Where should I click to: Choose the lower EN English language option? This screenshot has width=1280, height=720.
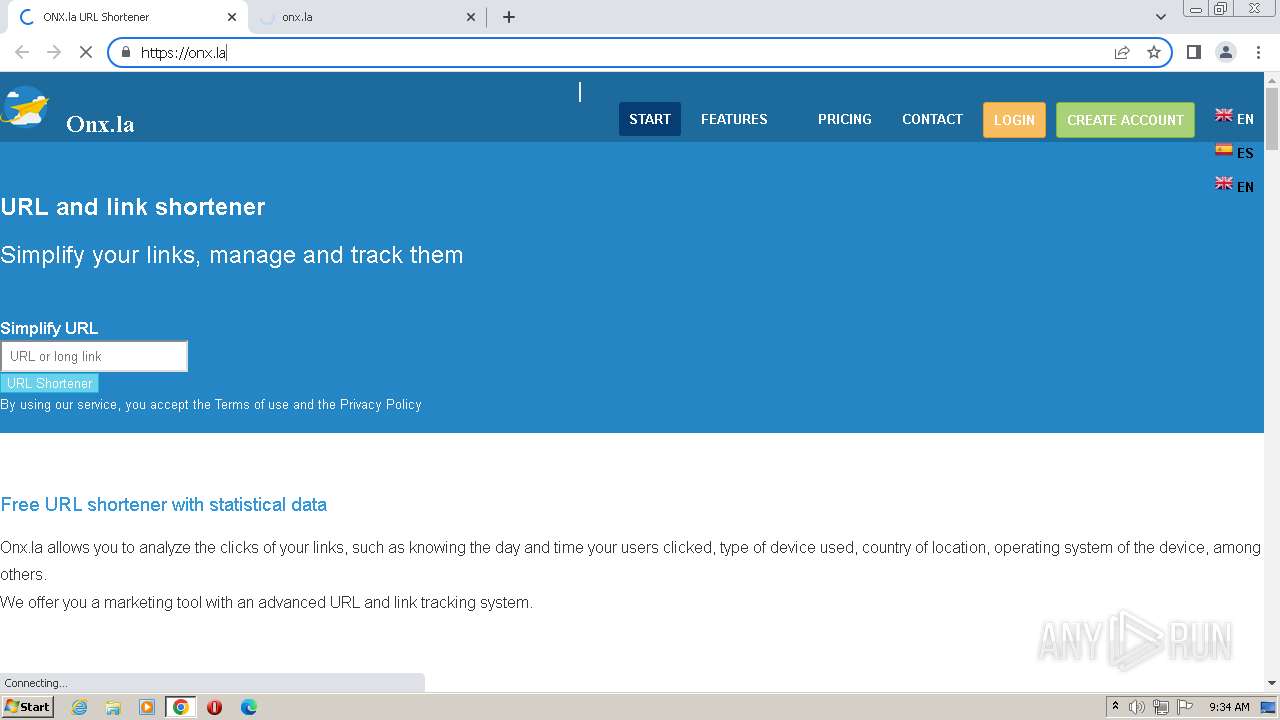(x=1234, y=186)
